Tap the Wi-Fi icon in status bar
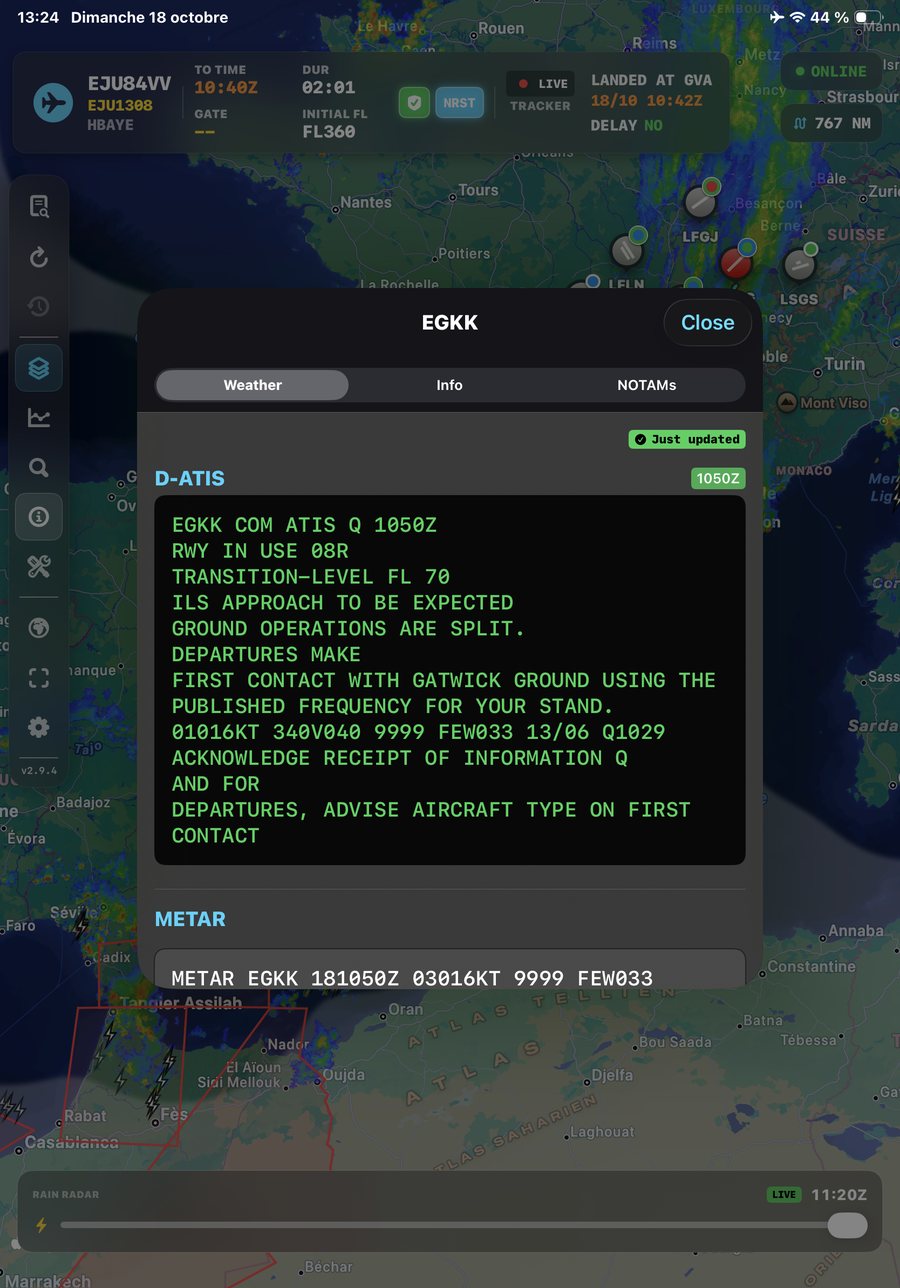Viewport: 900px width, 1288px height. (797, 17)
